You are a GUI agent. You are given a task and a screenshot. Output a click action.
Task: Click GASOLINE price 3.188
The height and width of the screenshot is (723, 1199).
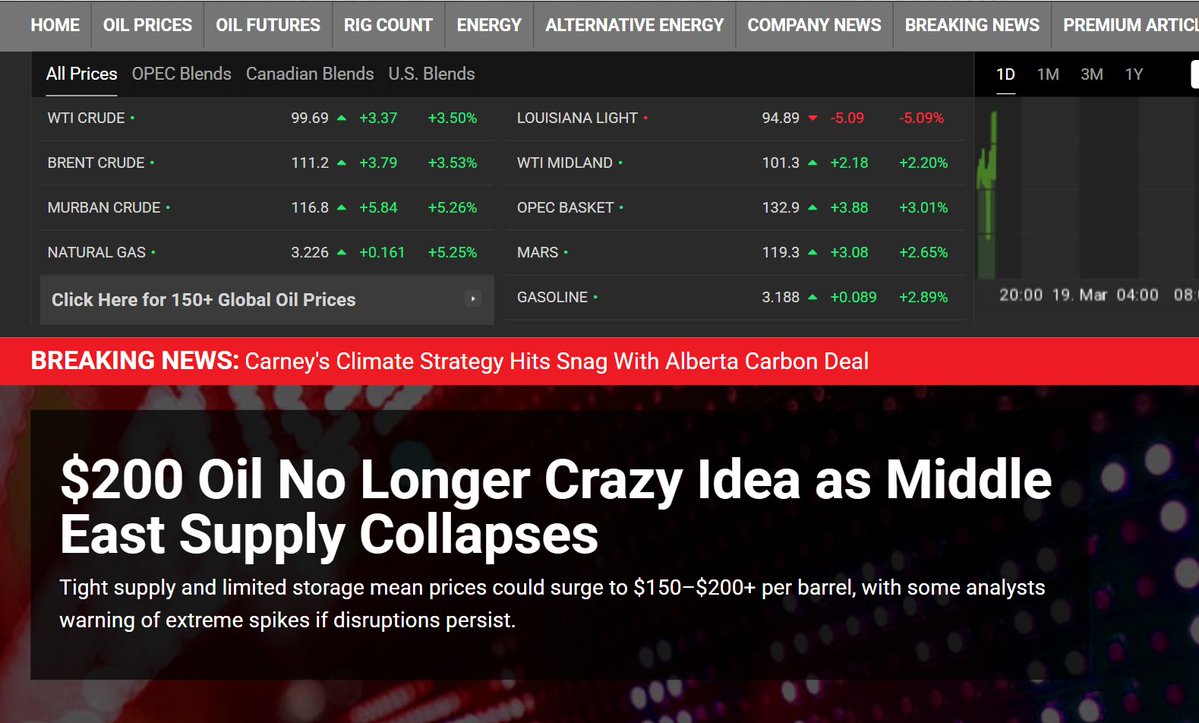tap(781, 297)
